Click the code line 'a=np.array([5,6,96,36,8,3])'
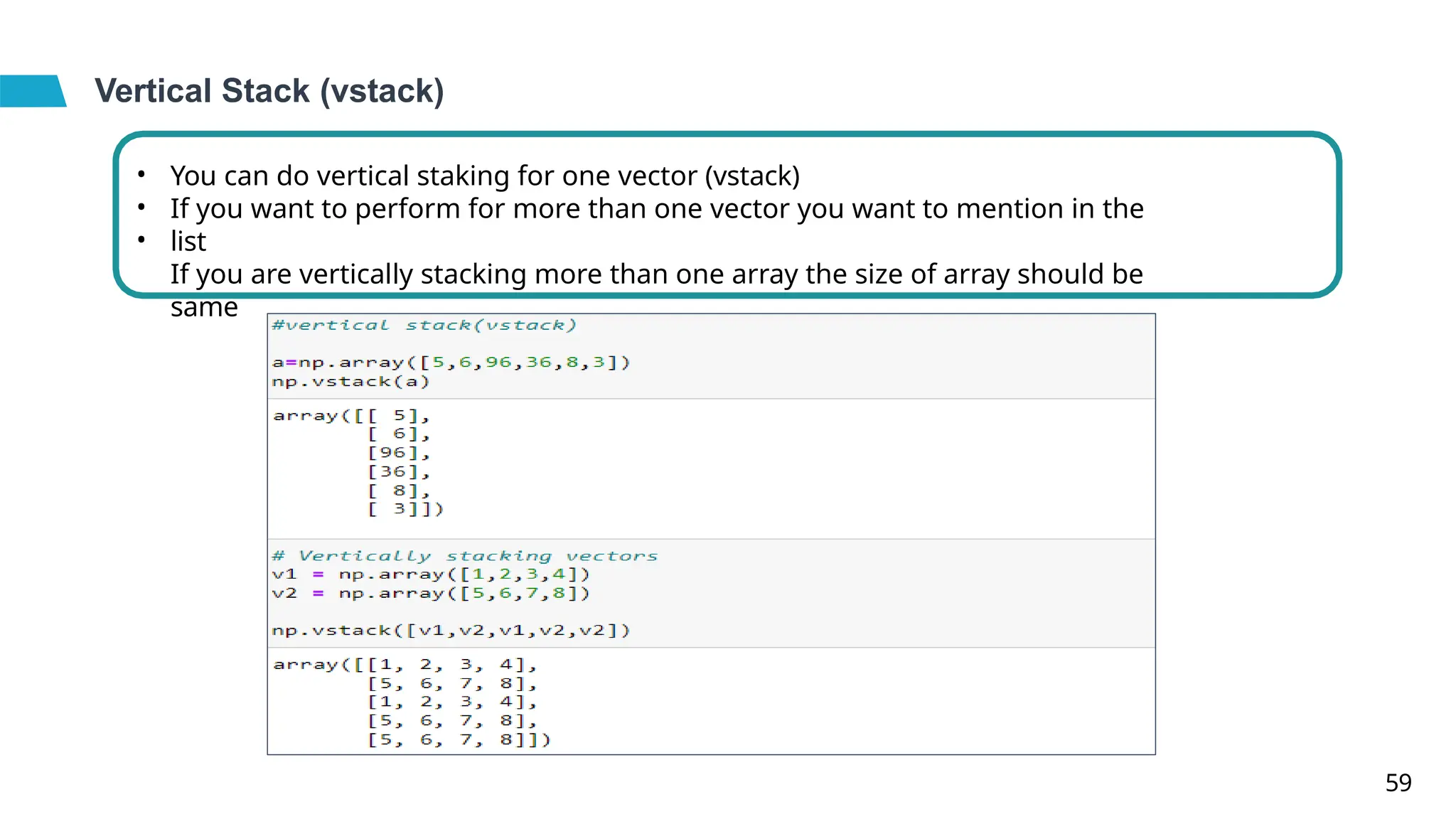1456x819 pixels. point(451,363)
